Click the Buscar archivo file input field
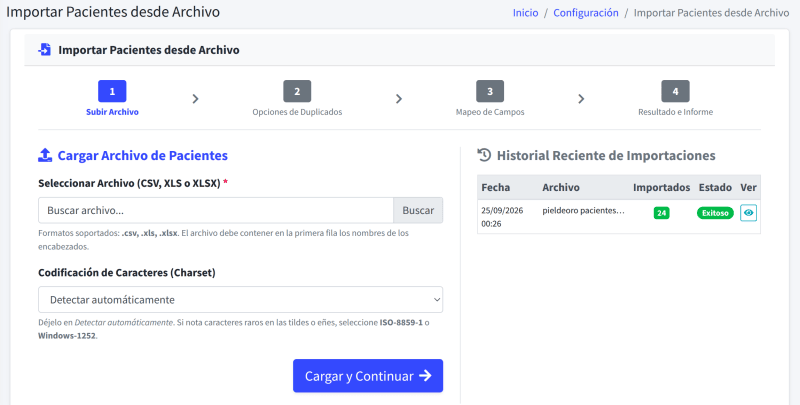The width and height of the screenshot is (800, 405). 216,210
